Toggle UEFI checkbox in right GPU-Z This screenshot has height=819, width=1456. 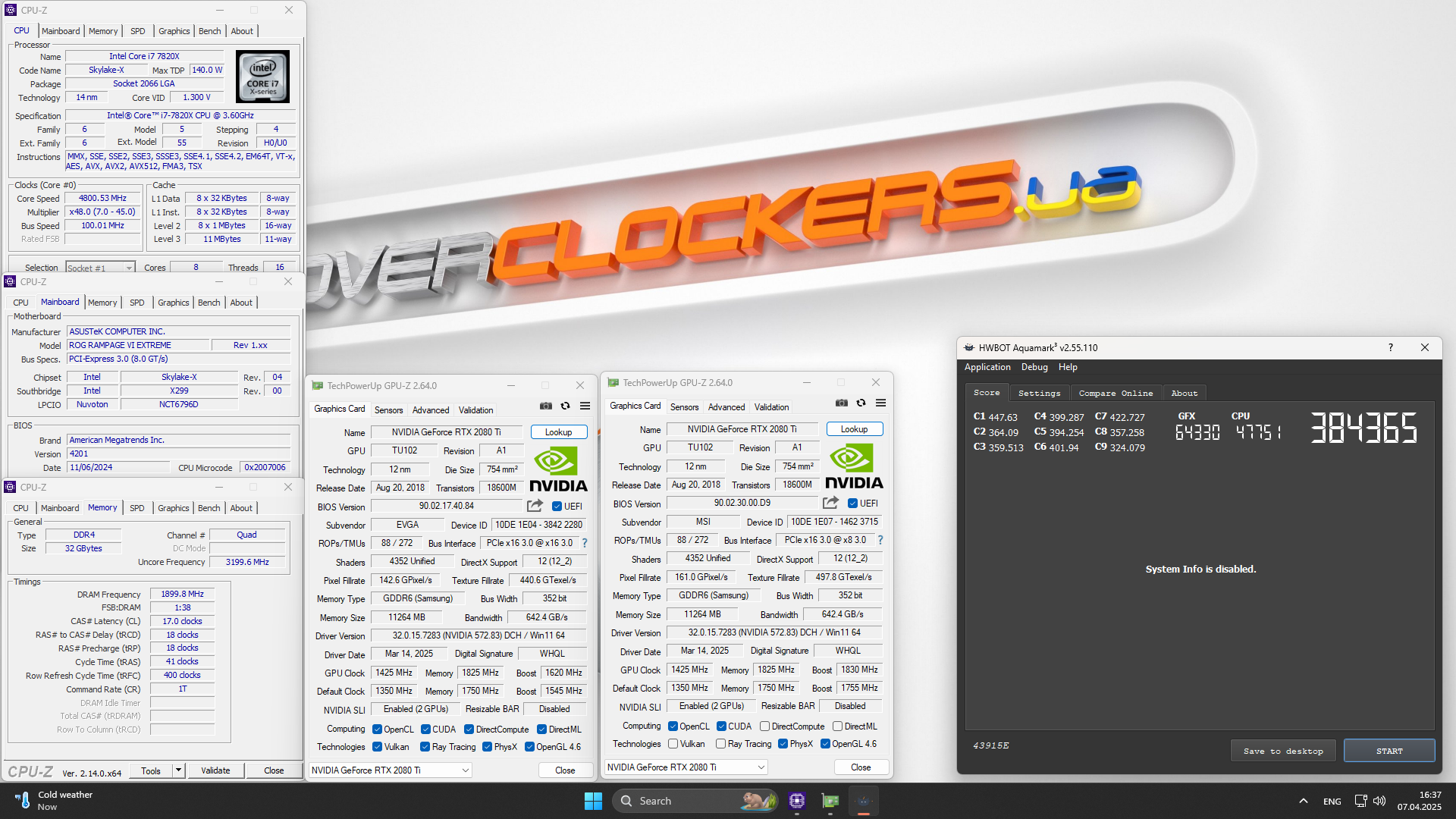pyautogui.click(x=852, y=504)
